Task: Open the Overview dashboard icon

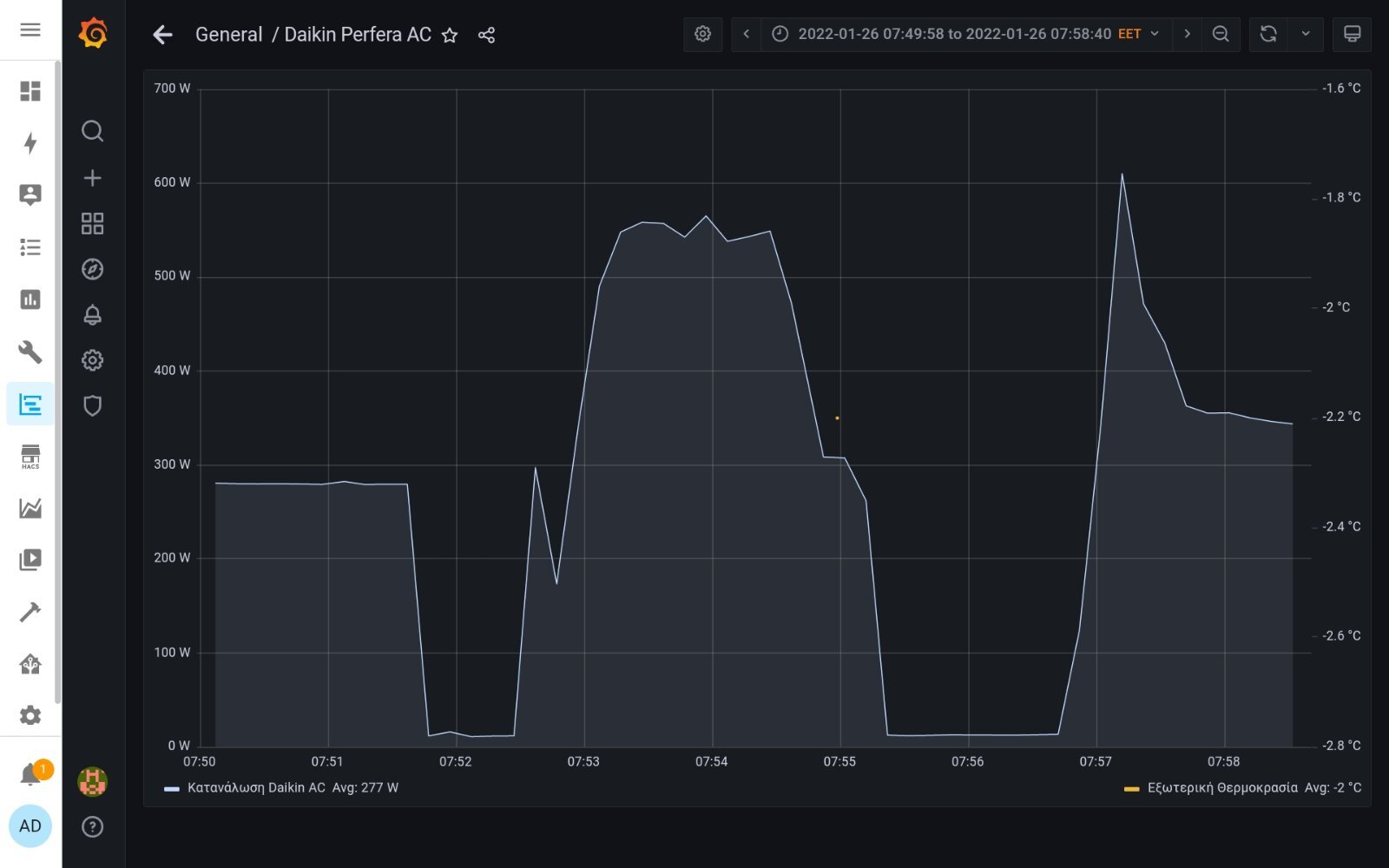Action: 30,91
